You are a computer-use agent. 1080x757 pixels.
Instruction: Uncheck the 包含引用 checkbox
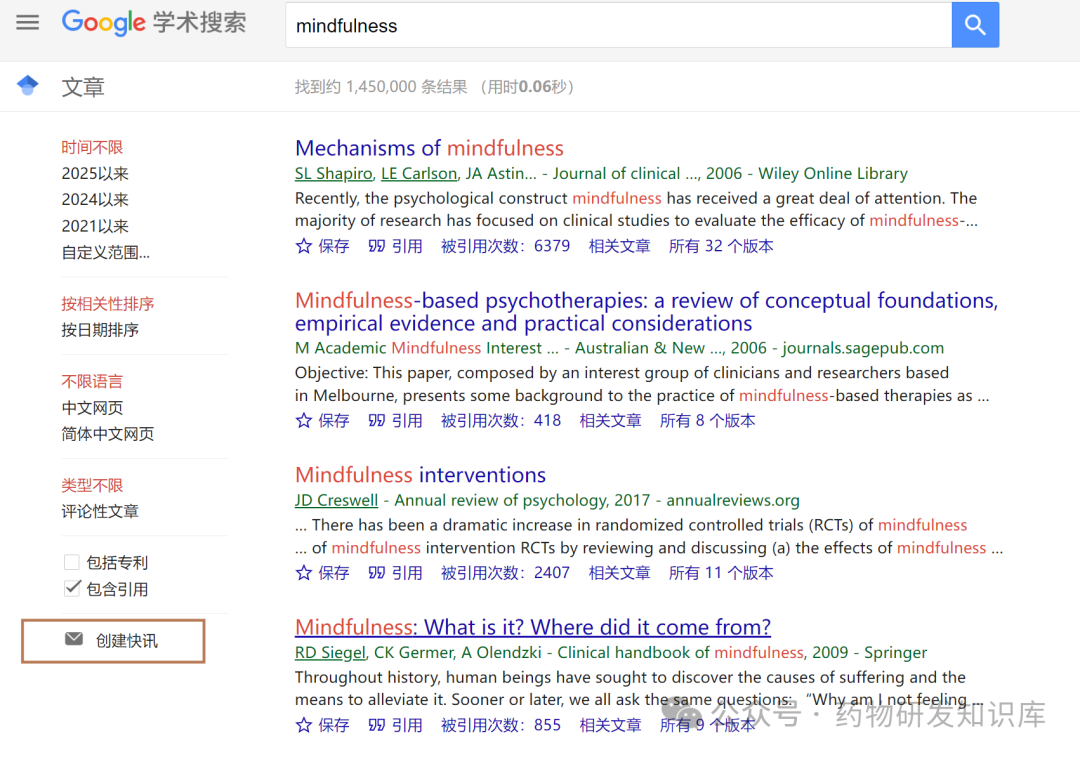72,588
